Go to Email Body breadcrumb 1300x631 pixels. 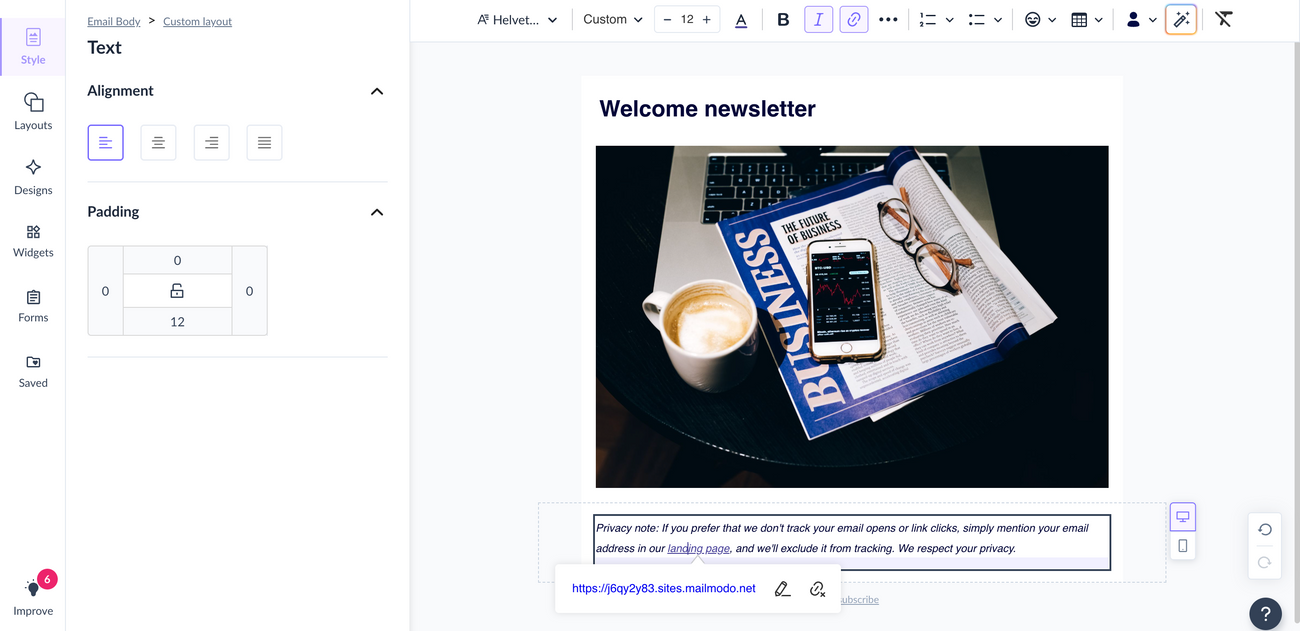114,21
